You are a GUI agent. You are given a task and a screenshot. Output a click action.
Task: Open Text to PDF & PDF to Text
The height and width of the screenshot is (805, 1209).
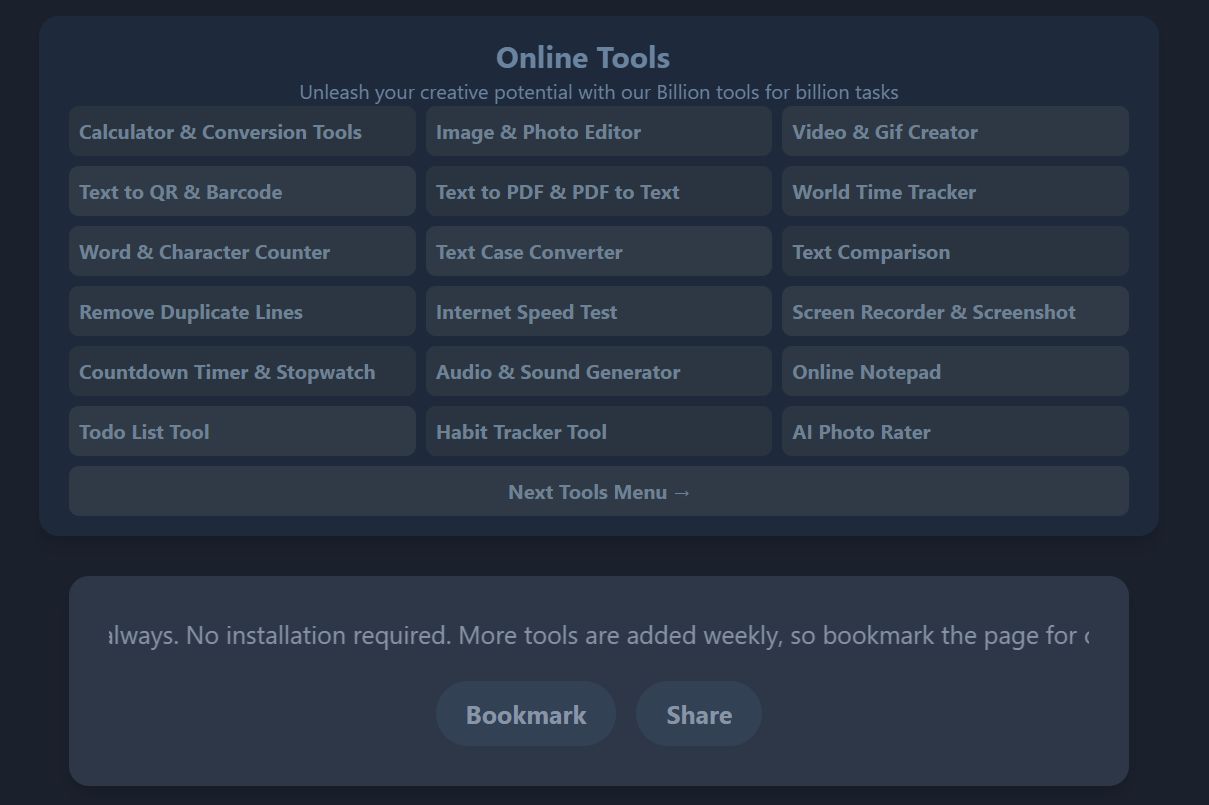[598, 192]
